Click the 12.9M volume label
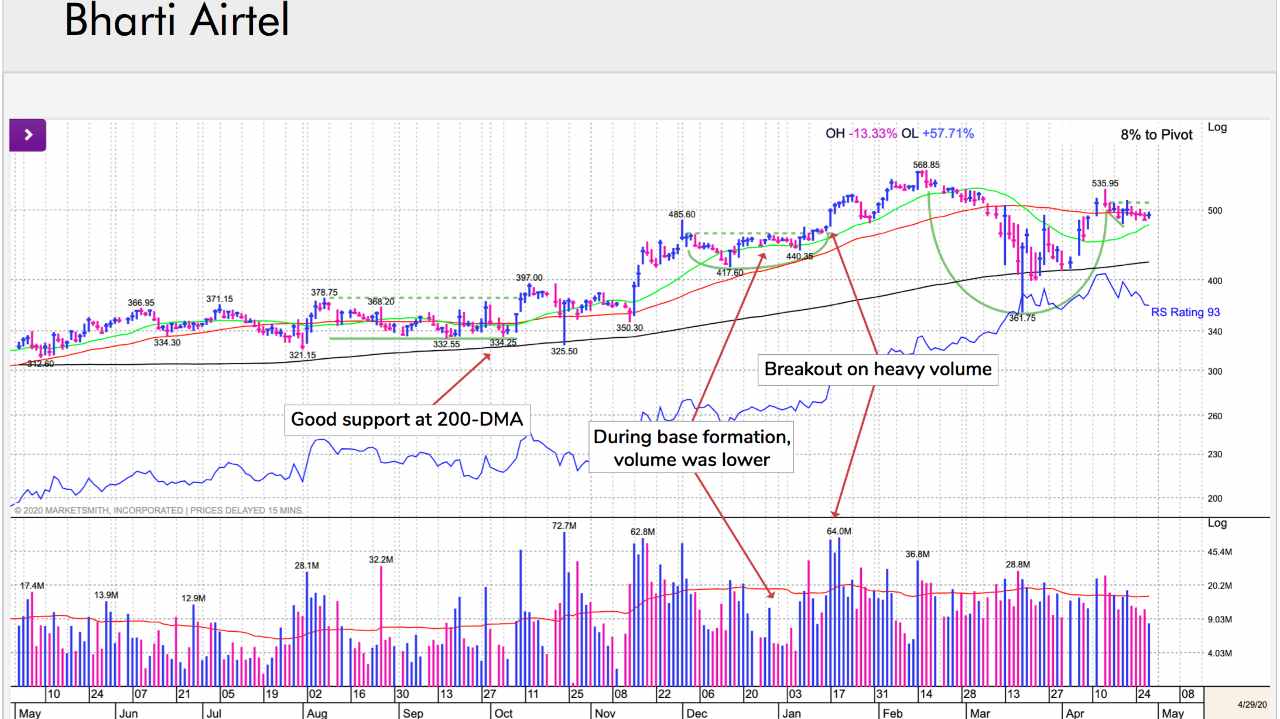The image size is (1280, 719). (193, 598)
